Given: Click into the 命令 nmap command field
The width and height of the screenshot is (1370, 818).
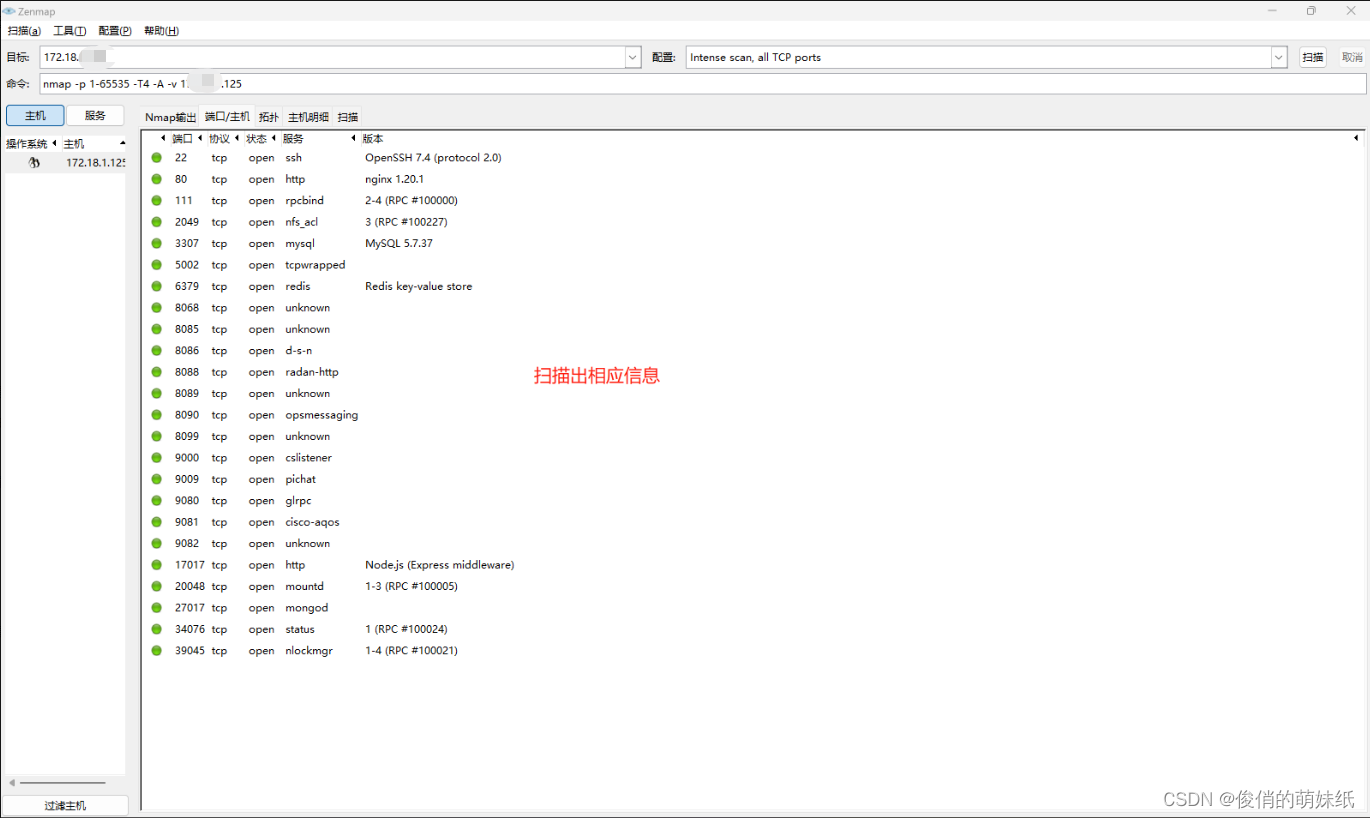Looking at the screenshot, I should pos(702,84).
